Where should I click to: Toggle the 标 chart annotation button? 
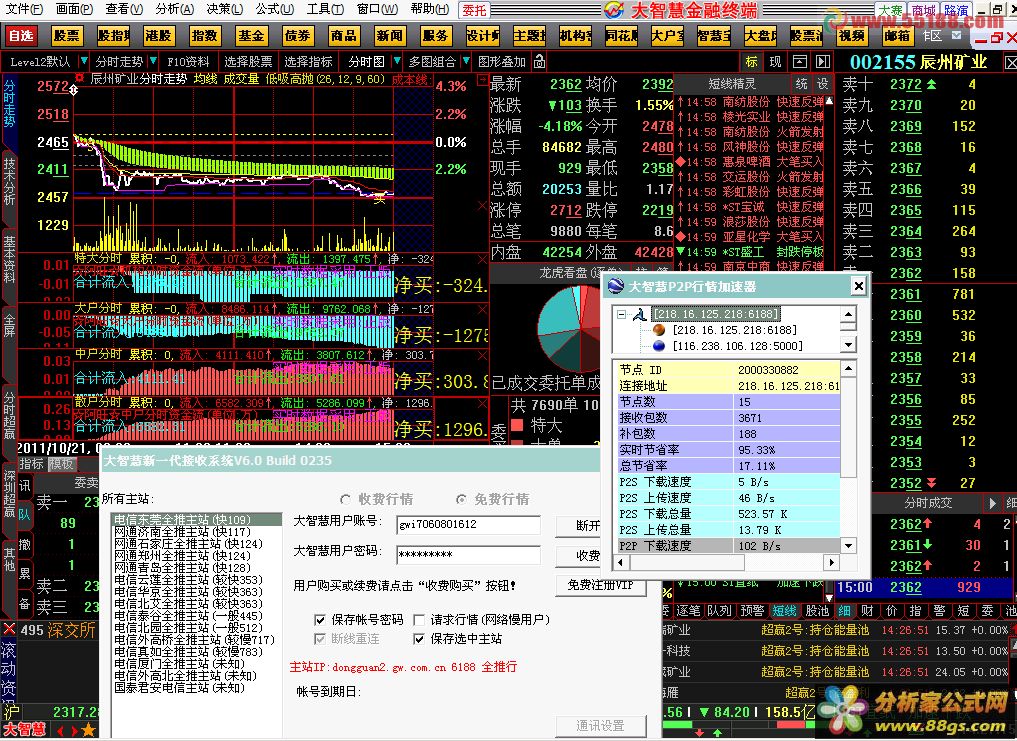pos(752,62)
